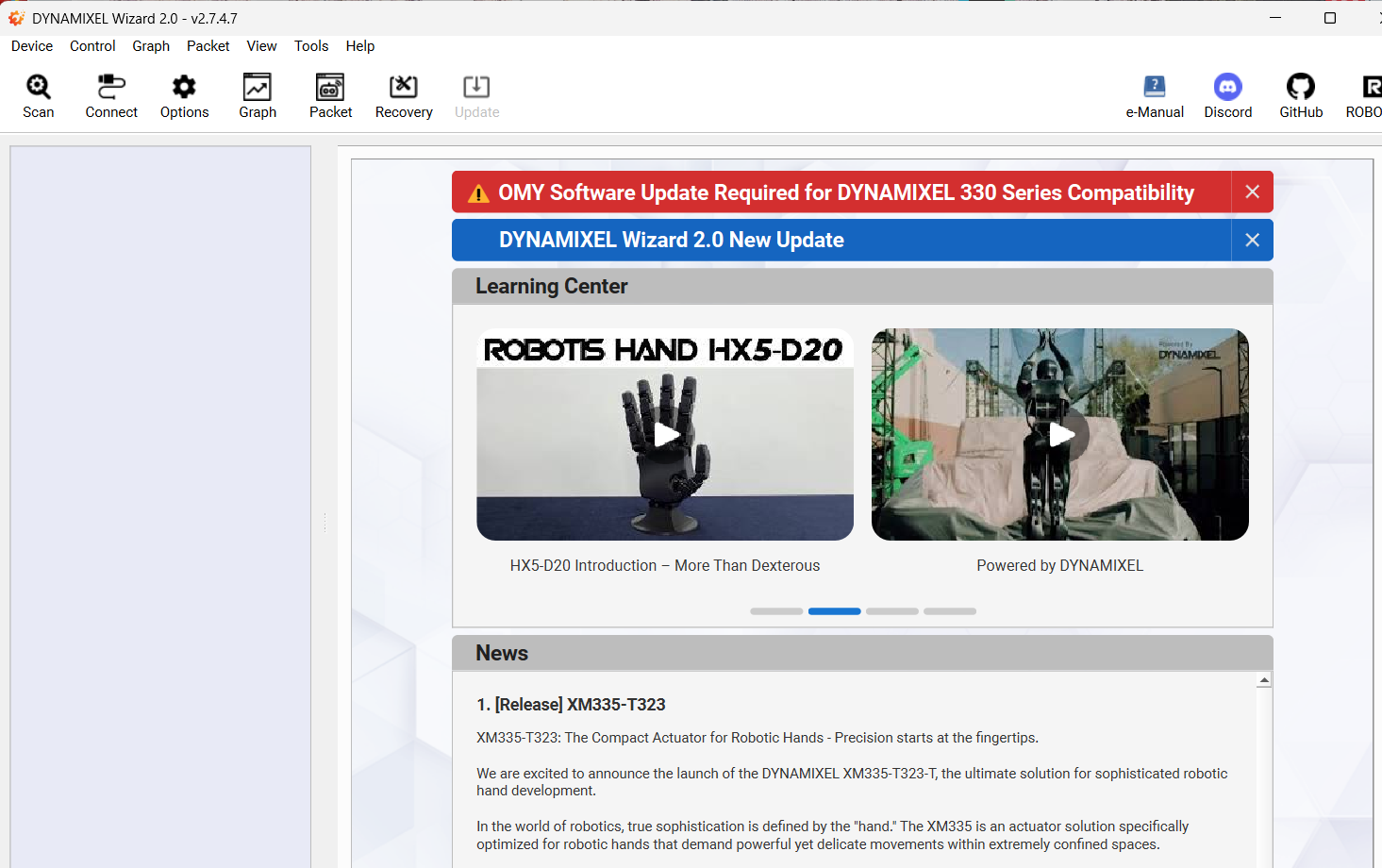
Task: Open the Control menu
Action: click(x=92, y=46)
